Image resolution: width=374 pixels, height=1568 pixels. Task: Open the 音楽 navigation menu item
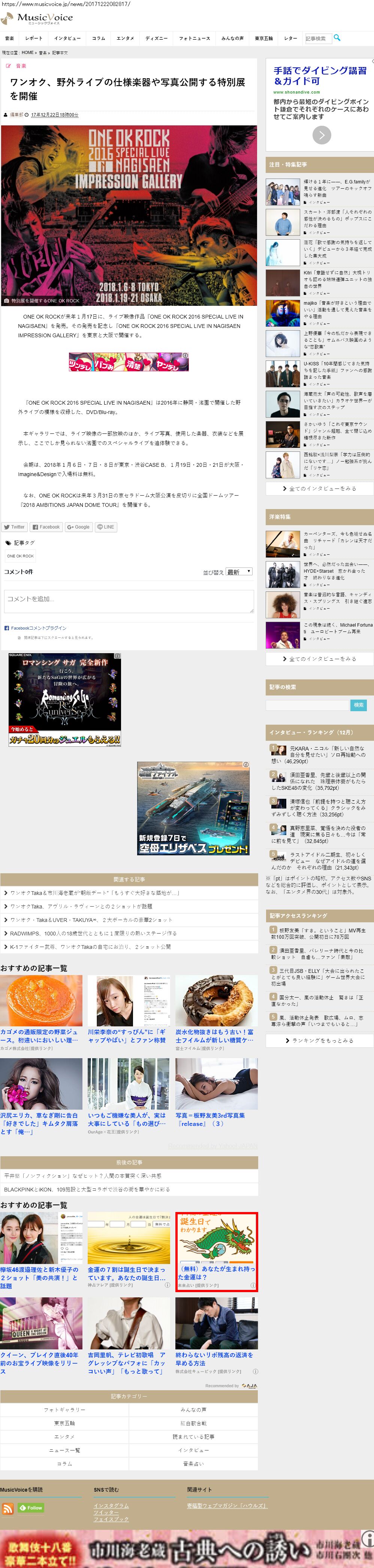[9, 38]
